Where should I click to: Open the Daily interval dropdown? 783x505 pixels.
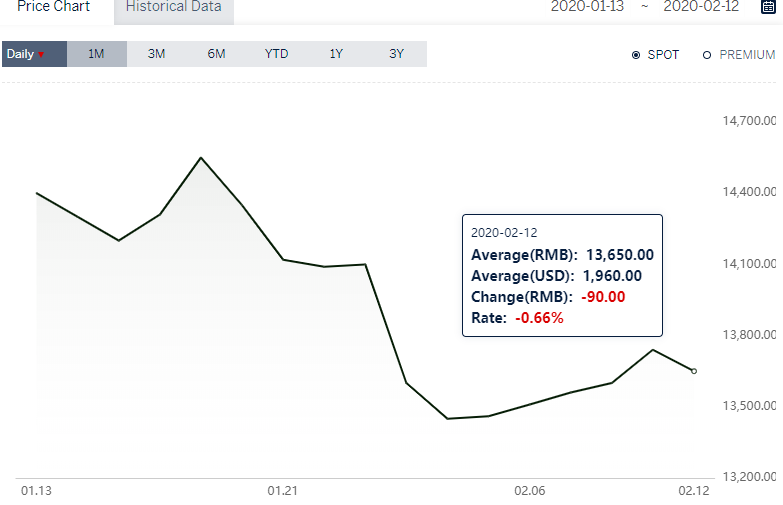[x=34, y=54]
